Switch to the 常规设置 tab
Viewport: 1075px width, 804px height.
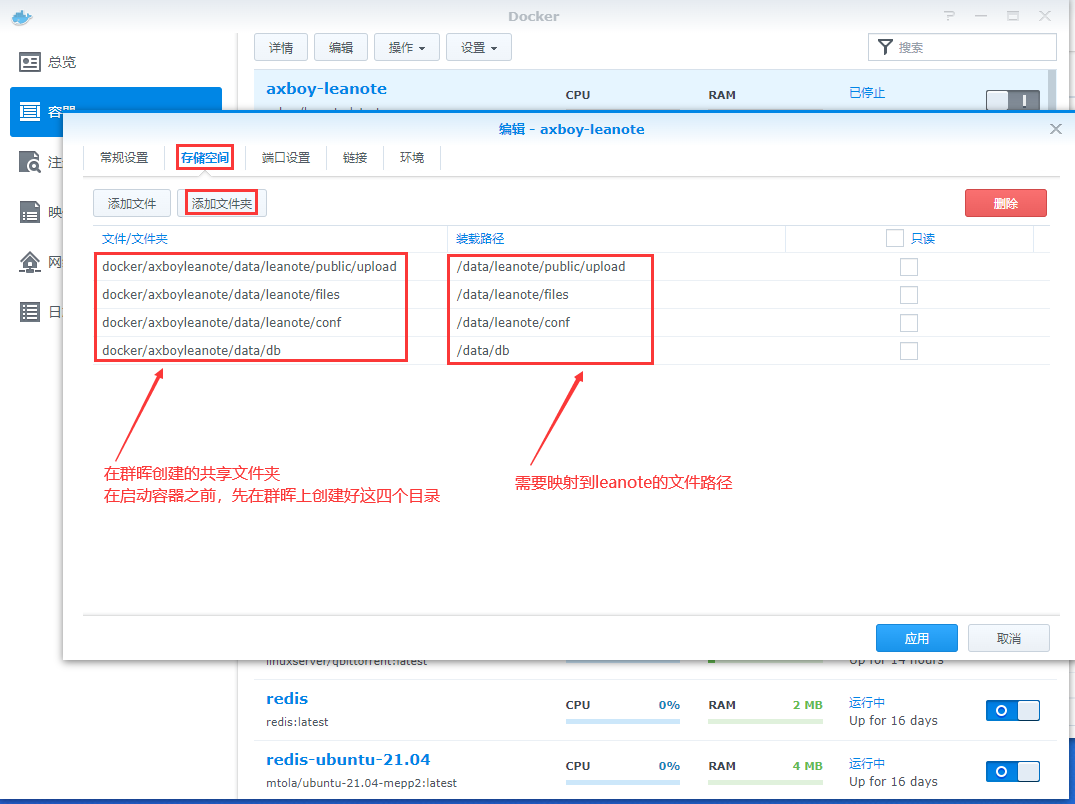pyautogui.click(x=124, y=158)
